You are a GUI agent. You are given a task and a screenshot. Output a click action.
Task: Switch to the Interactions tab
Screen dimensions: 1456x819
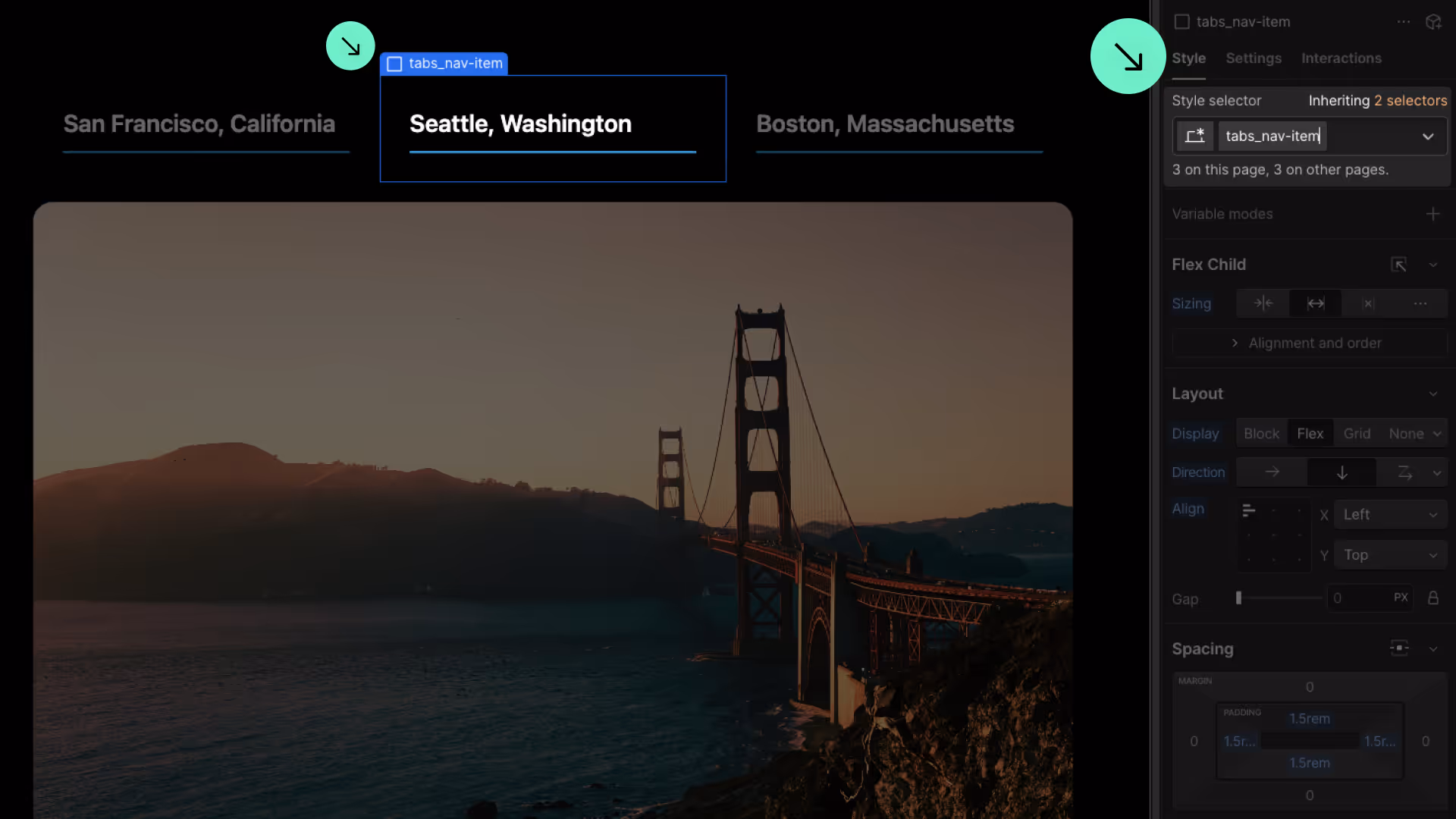pyautogui.click(x=1341, y=58)
